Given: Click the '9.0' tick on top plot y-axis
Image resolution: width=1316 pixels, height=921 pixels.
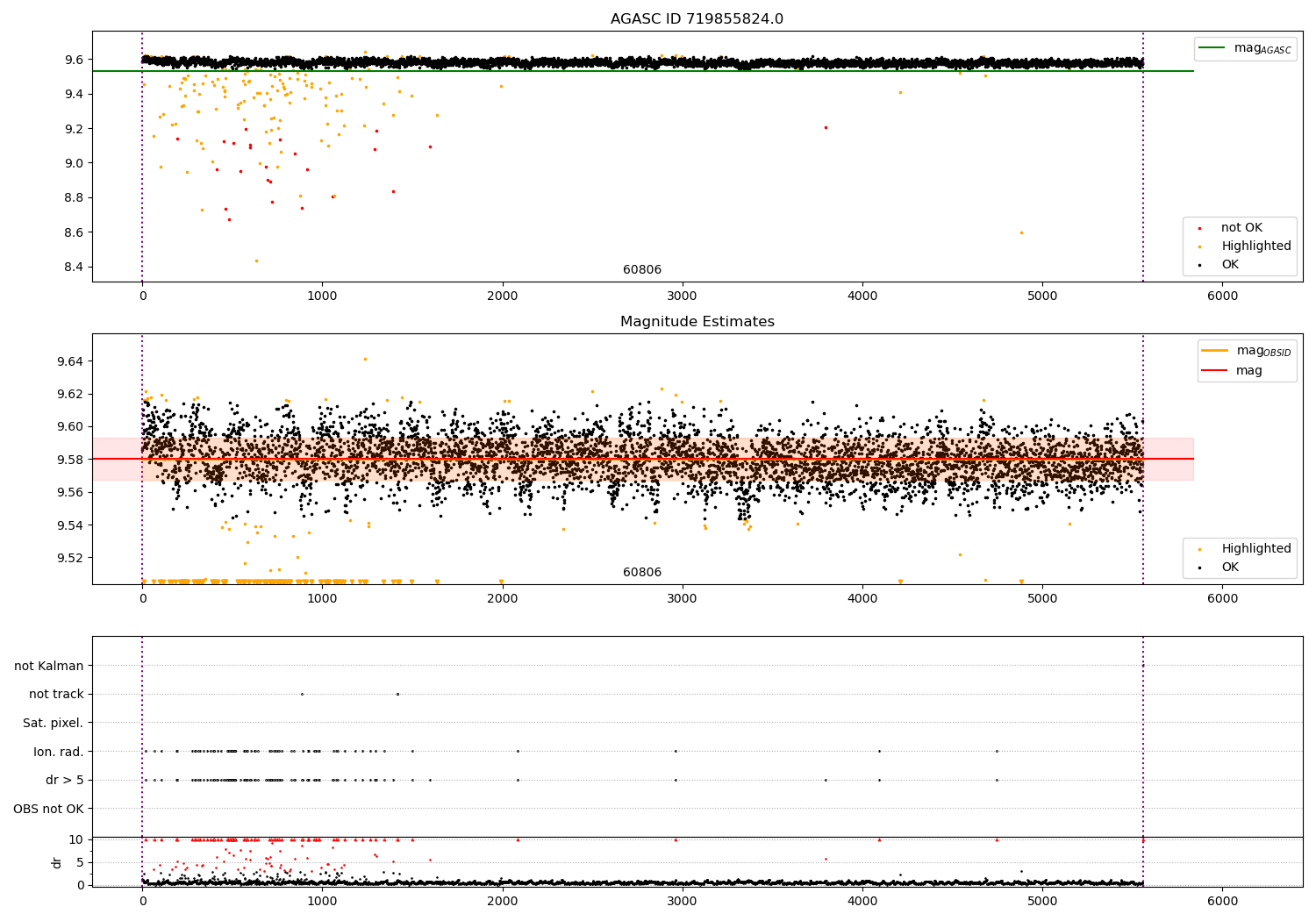Looking at the screenshot, I should (74, 163).
